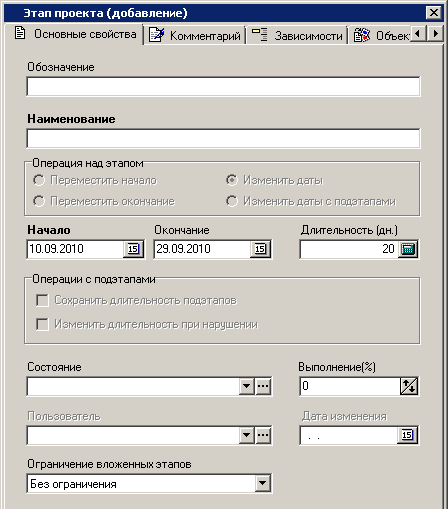Select Изменить даты с подэтапами radio option
448x509 pixels.
point(232,201)
